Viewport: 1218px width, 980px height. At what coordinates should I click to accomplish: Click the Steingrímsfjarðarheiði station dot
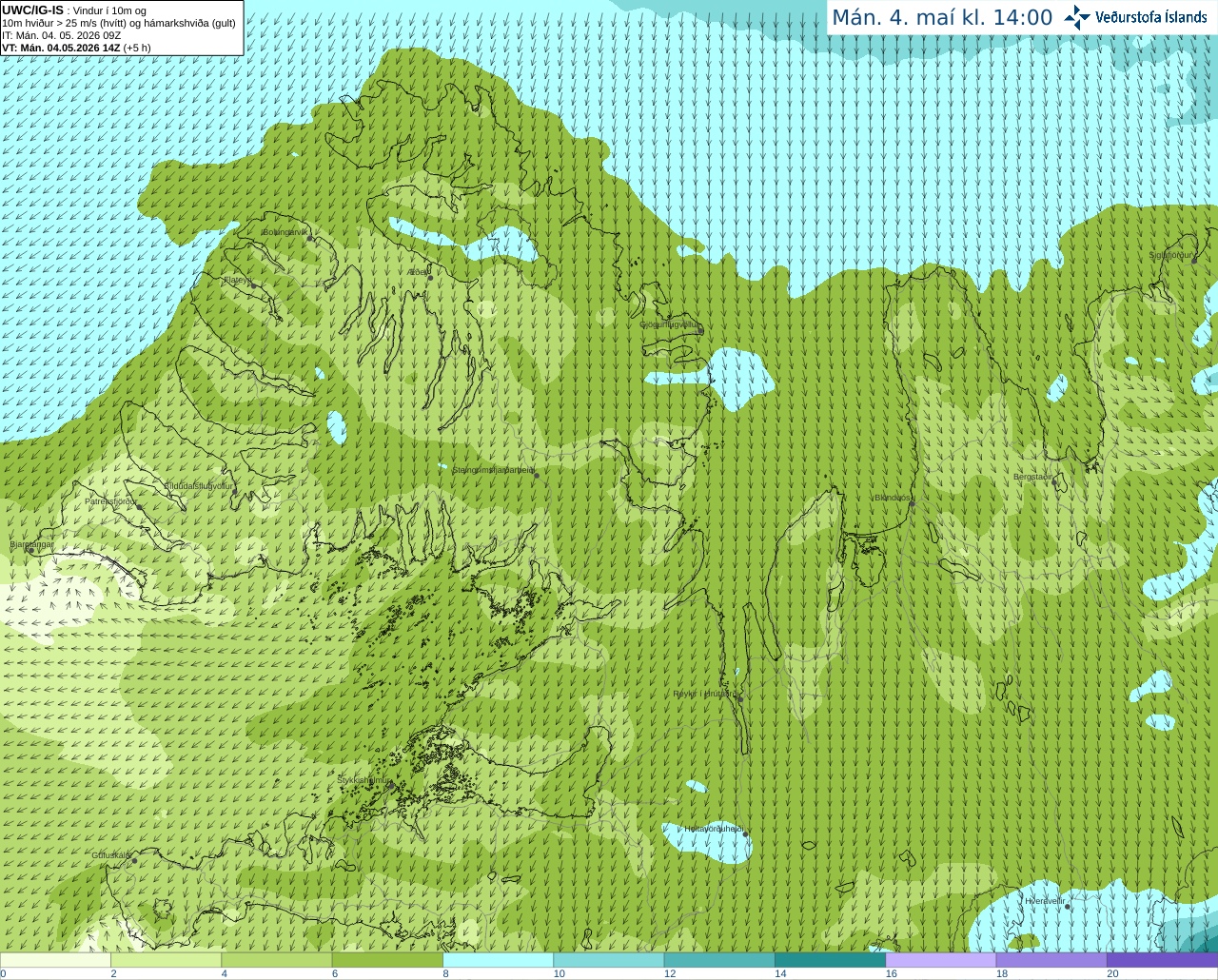537,476
